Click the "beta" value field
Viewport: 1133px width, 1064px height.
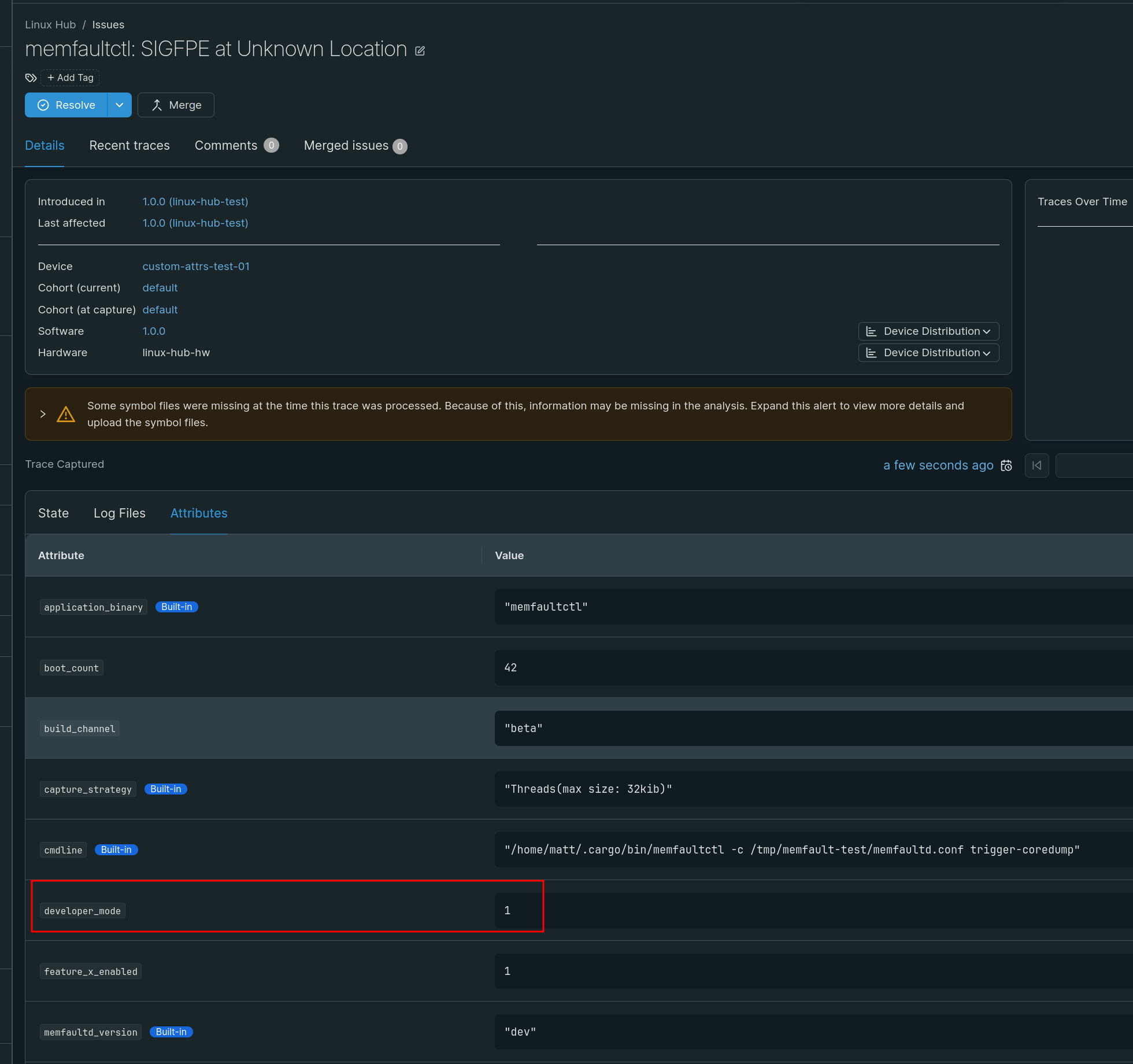tap(813, 729)
